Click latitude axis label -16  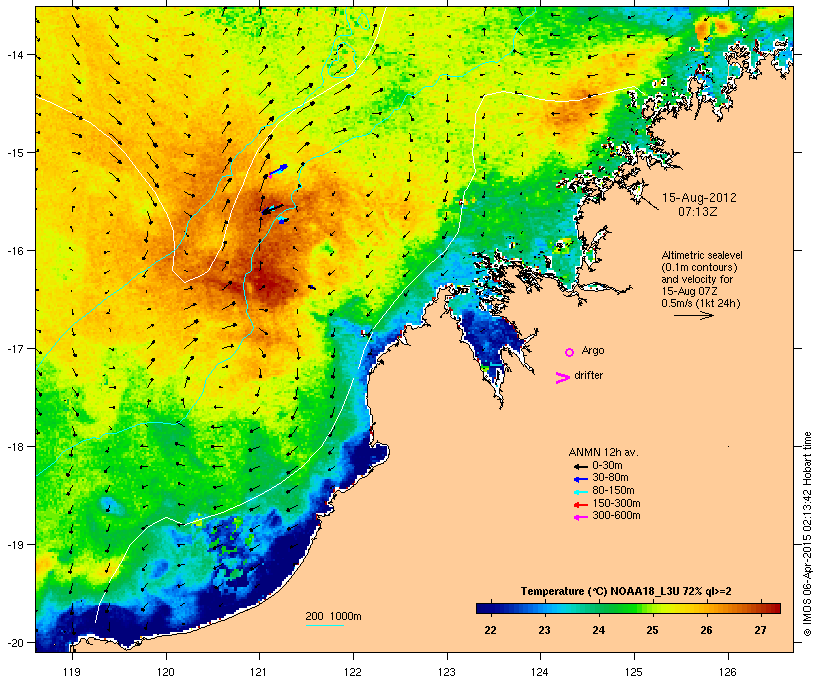coord(14,250)
